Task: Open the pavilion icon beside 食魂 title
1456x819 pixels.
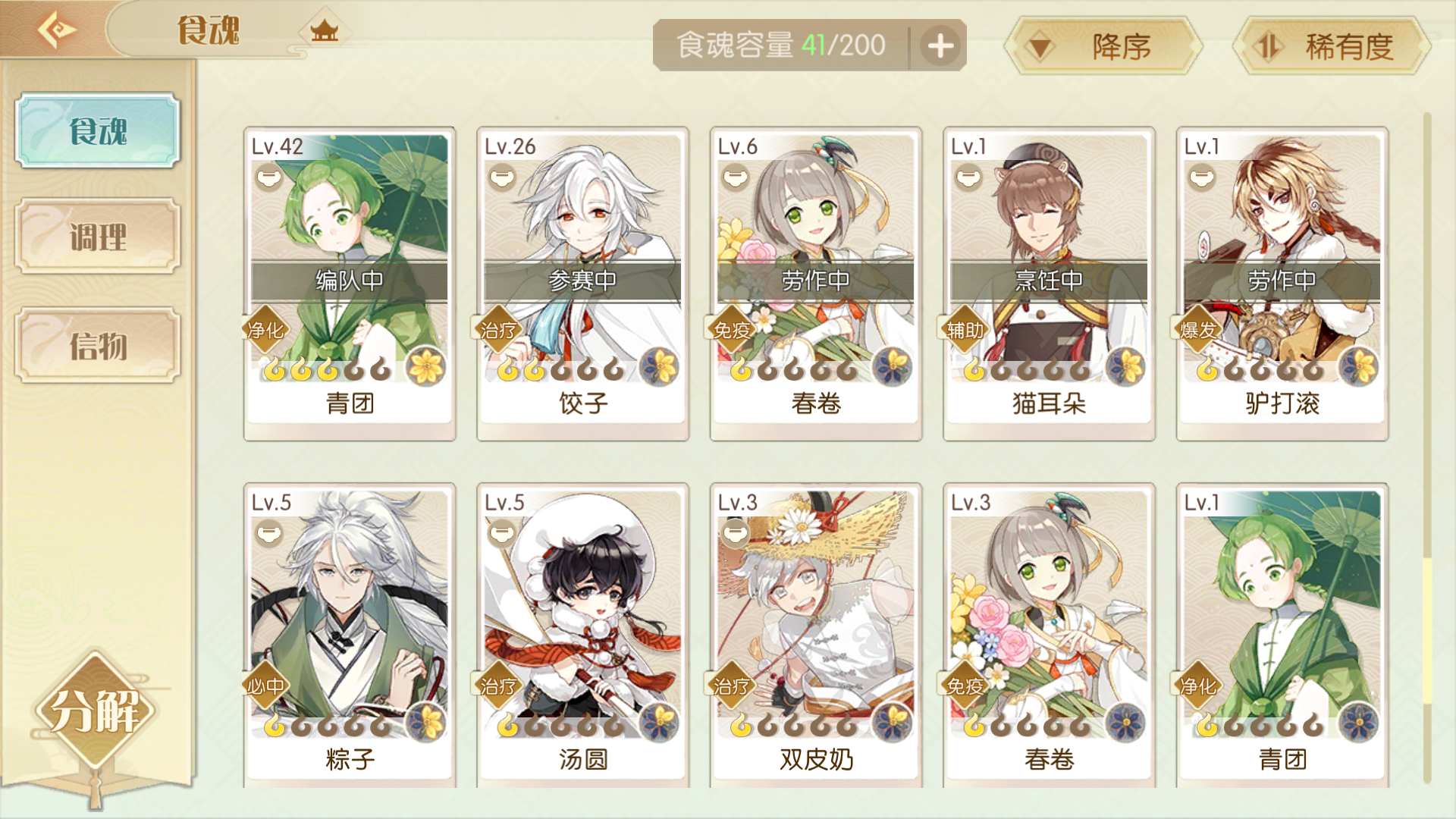Action: coord(325,32)
